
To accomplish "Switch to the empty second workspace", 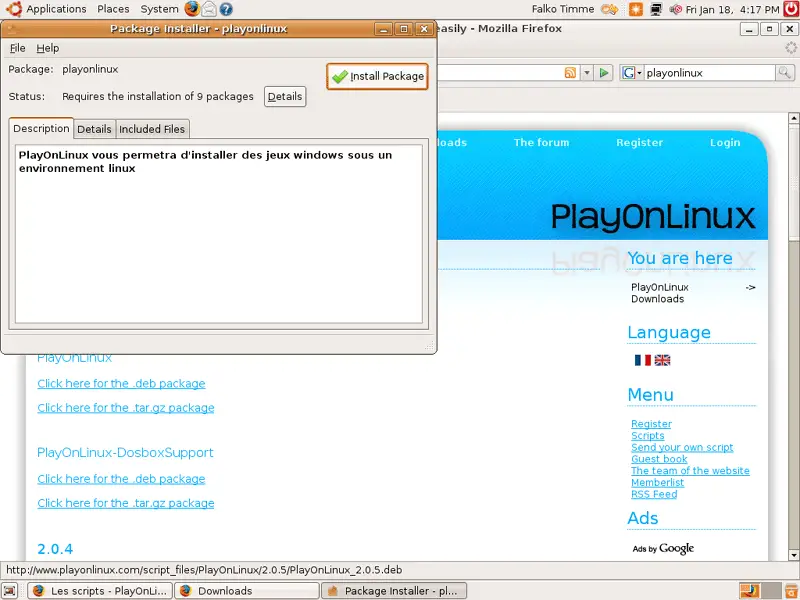I will pyautogui.click(x=770, y=591).
